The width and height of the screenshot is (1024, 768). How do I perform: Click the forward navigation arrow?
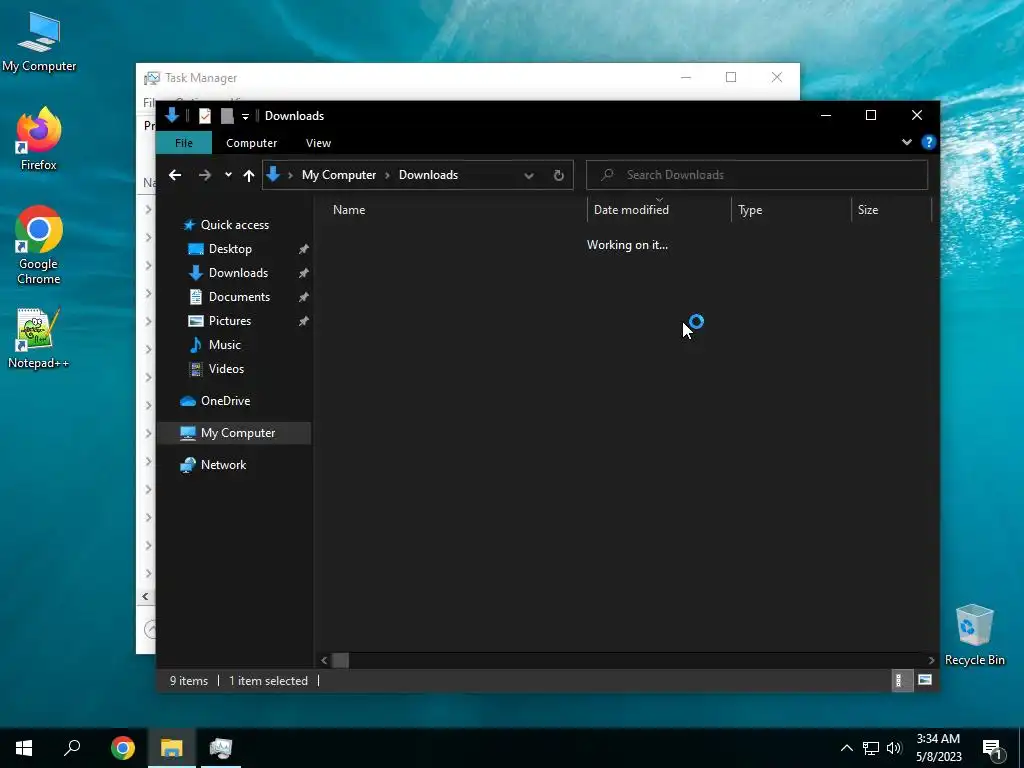(x=204, y=174)
